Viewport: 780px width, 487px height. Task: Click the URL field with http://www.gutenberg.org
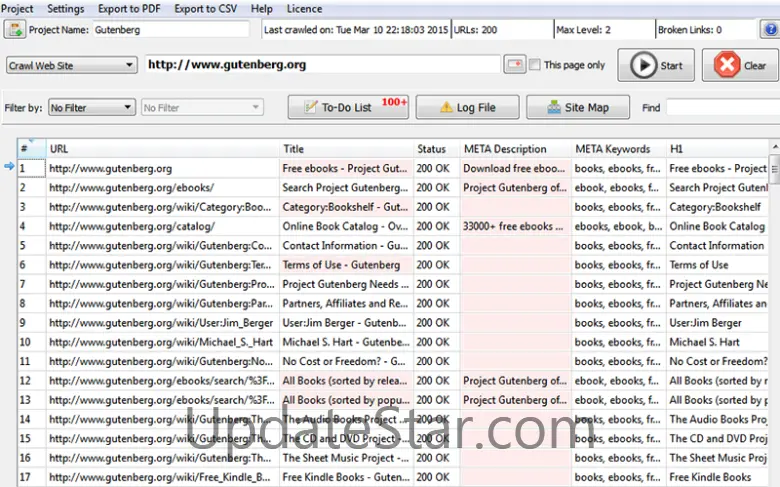coord(323,65)
